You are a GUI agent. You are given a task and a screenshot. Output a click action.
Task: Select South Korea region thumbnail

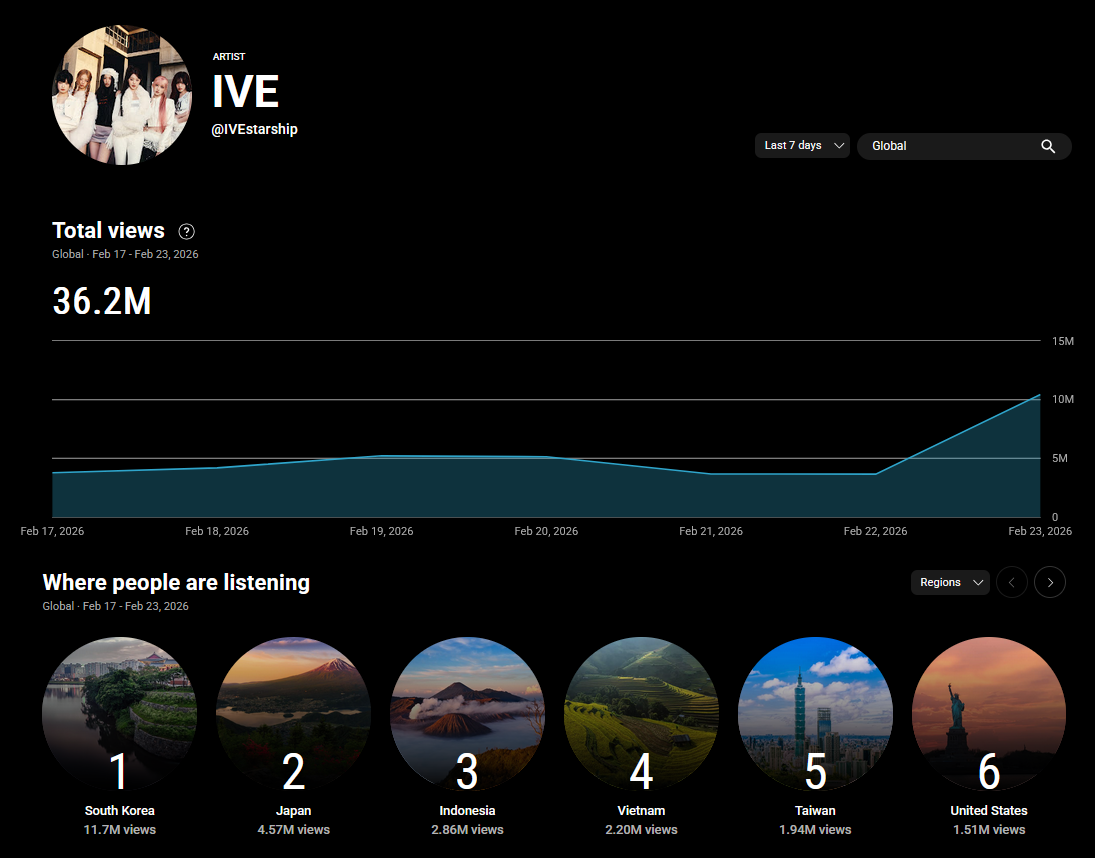pos(119,713)
